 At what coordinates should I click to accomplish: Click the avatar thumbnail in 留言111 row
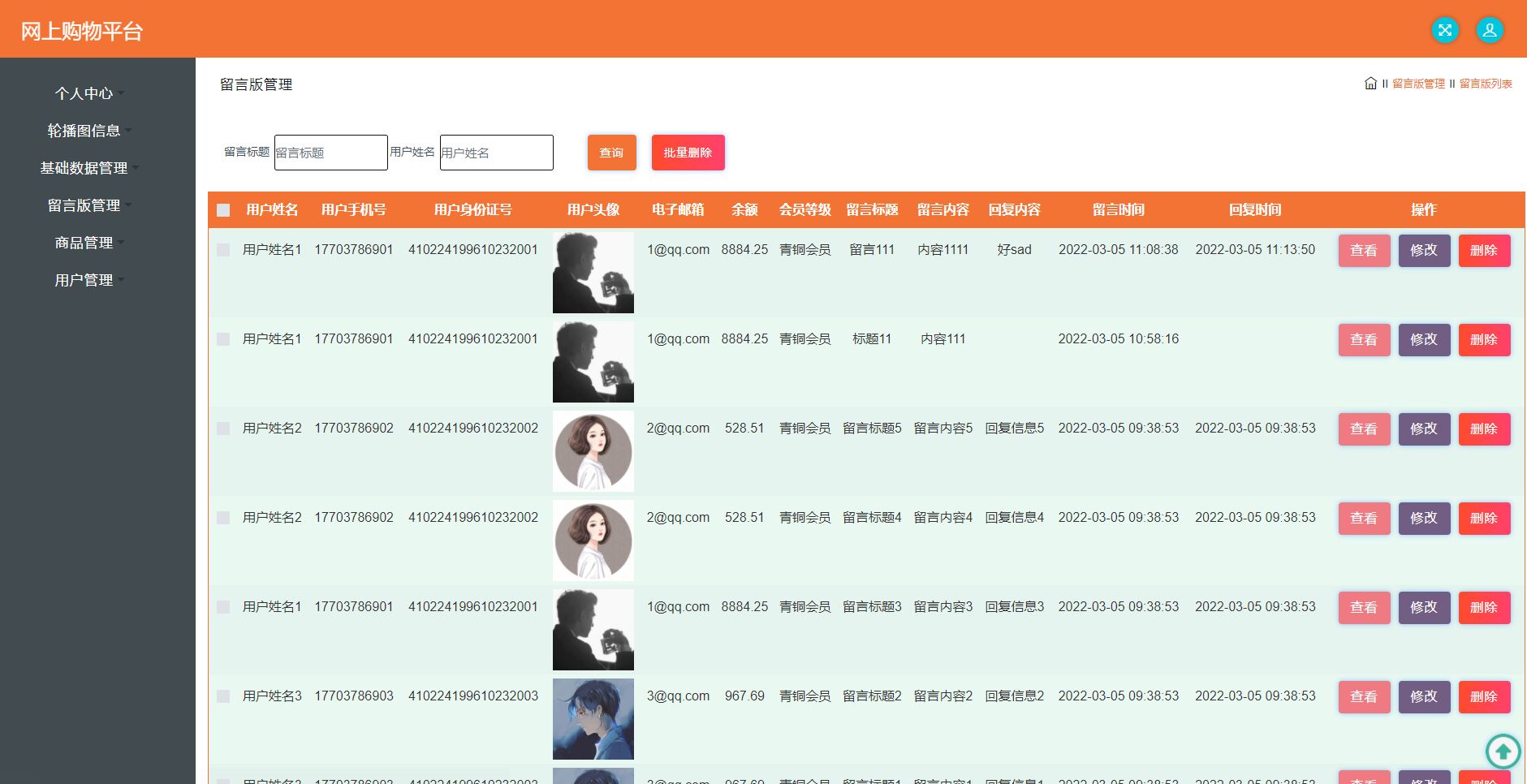(x=593, y=273)
